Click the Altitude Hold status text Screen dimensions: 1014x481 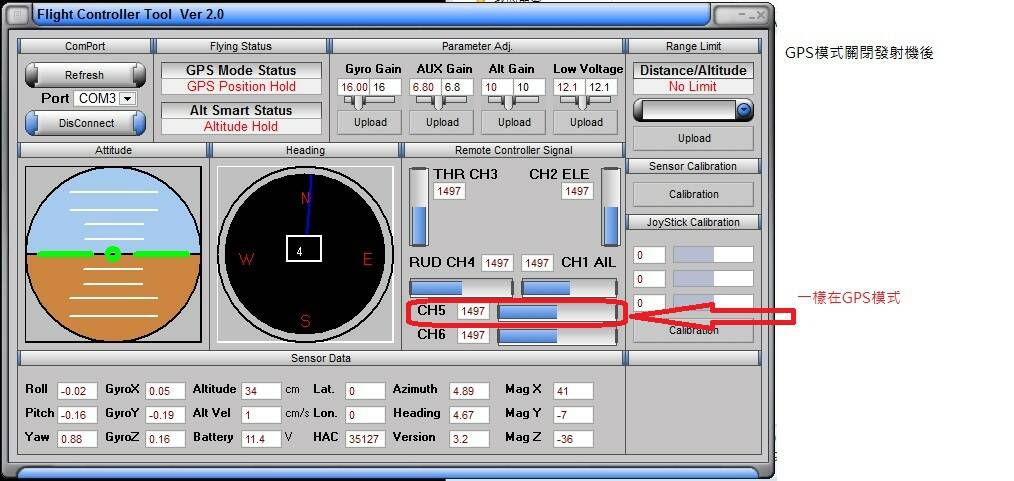(241, 127)
